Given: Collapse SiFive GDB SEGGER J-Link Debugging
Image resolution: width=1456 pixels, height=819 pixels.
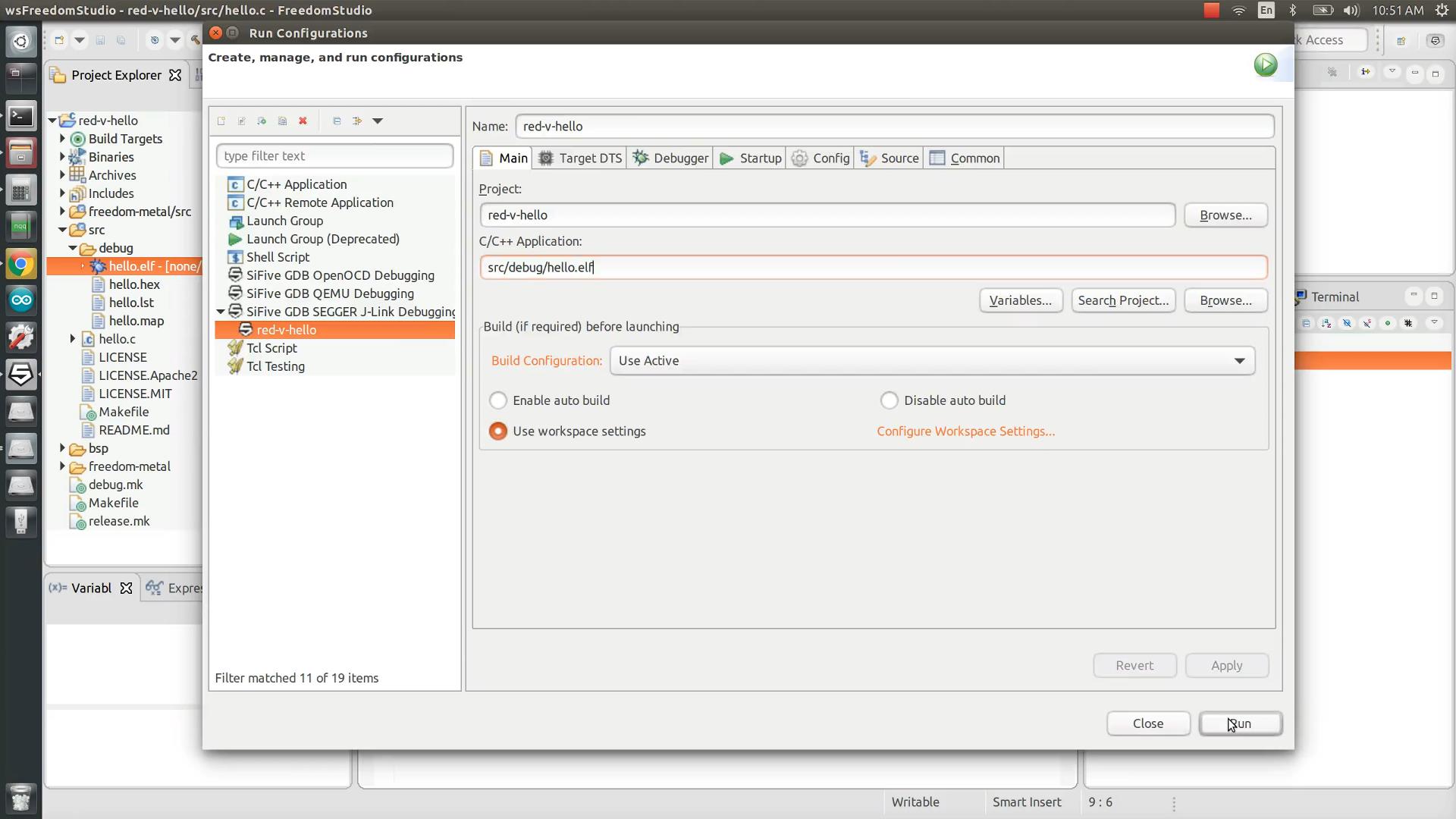Looking at the screenshot, I should pos(220,311).
